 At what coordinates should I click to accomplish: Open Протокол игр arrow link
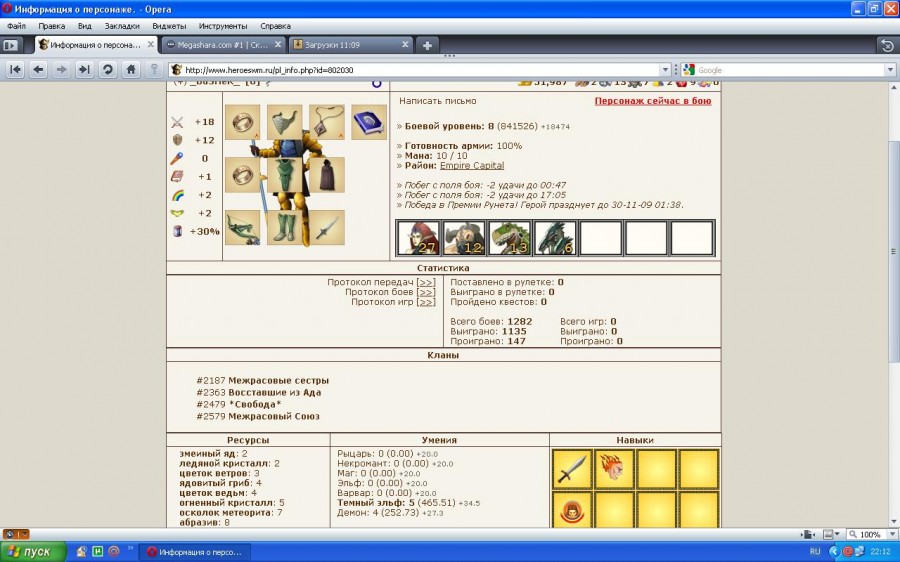pos(426,302)
